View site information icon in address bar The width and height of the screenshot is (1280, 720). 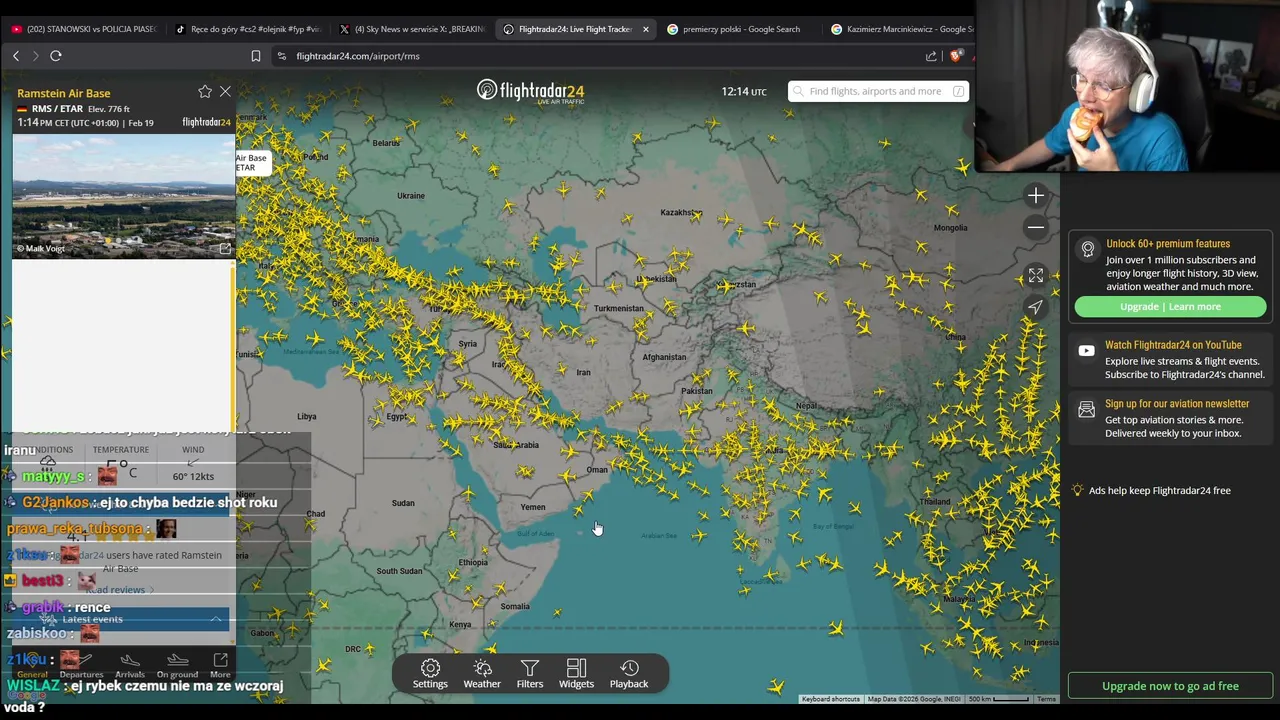coord(282,56)
